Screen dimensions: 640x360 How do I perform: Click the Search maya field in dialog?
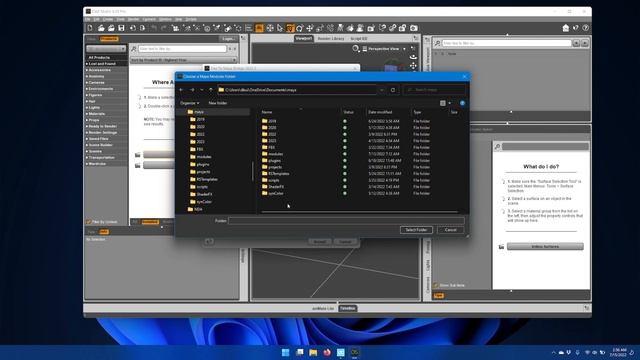point(434,90)
